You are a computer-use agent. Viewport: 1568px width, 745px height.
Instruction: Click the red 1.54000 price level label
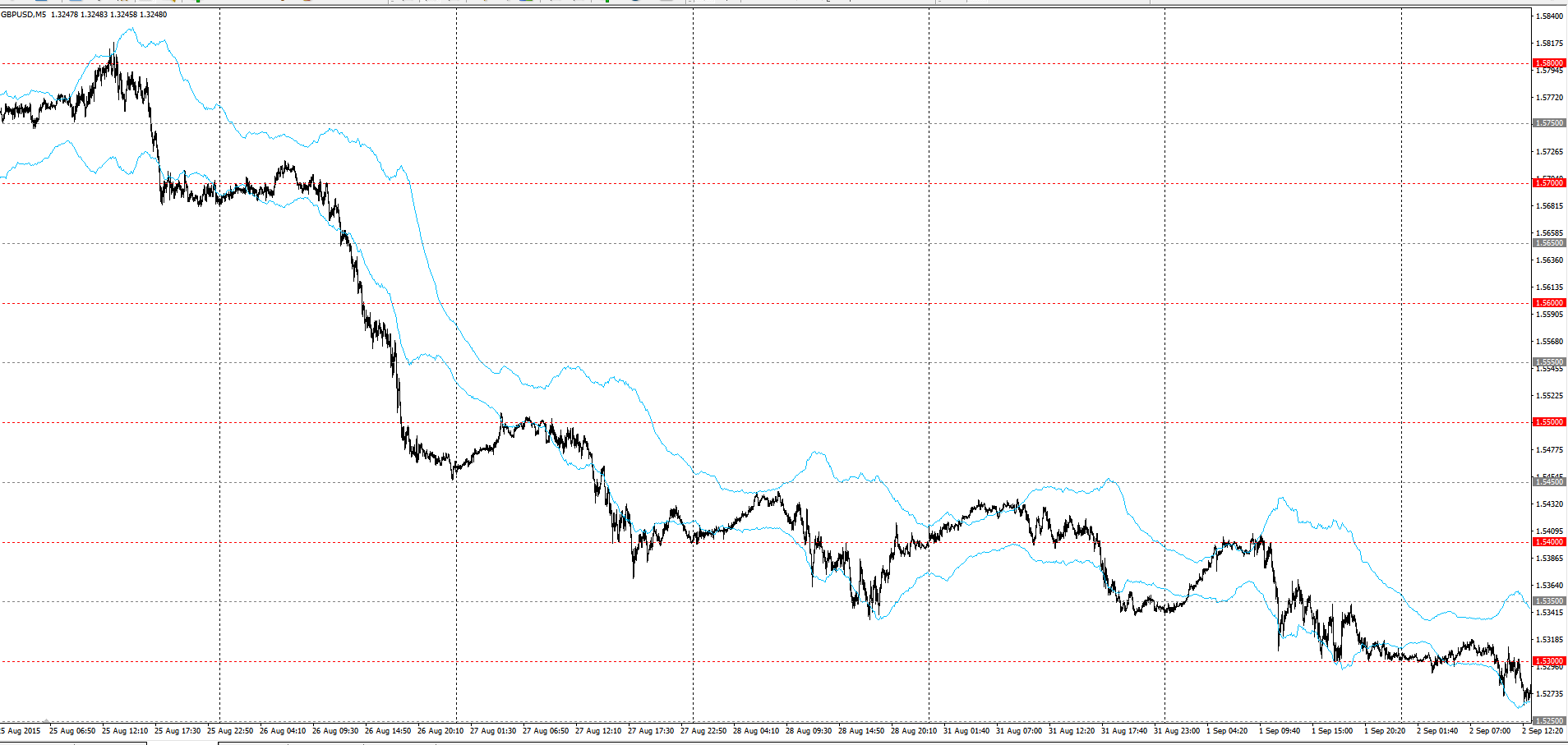pyautogui.click(x=1549, y=542)
